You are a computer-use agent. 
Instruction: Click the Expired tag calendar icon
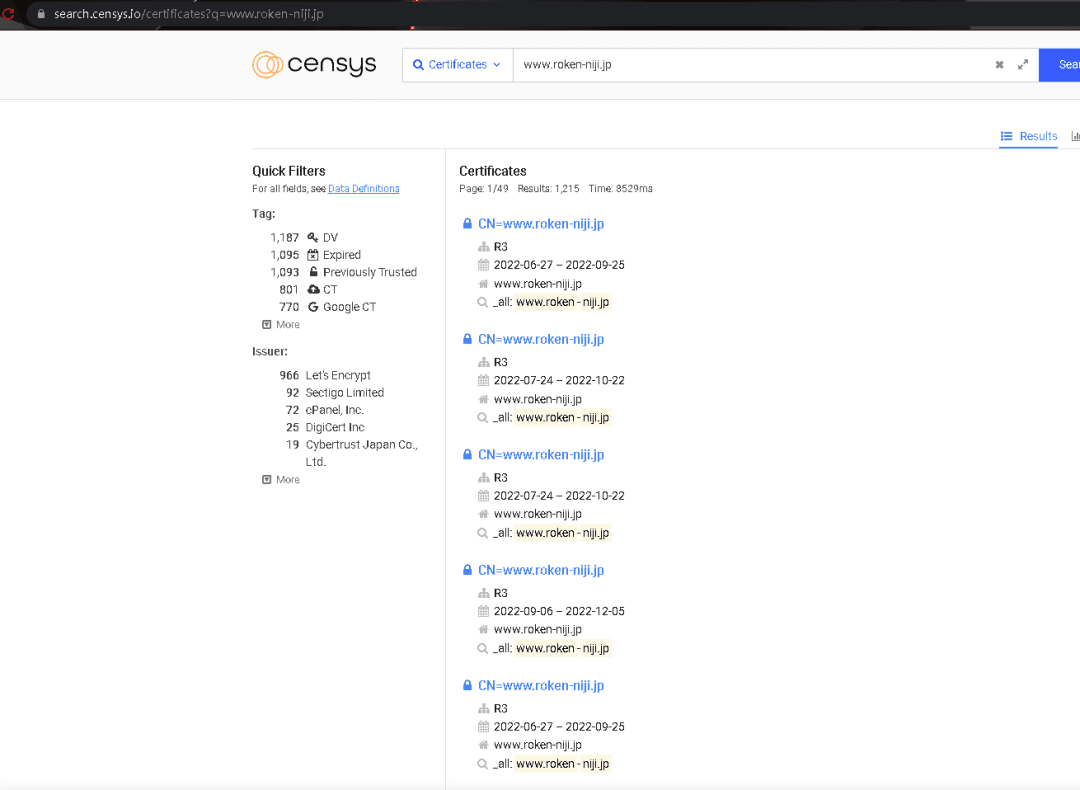coord(313,255)
